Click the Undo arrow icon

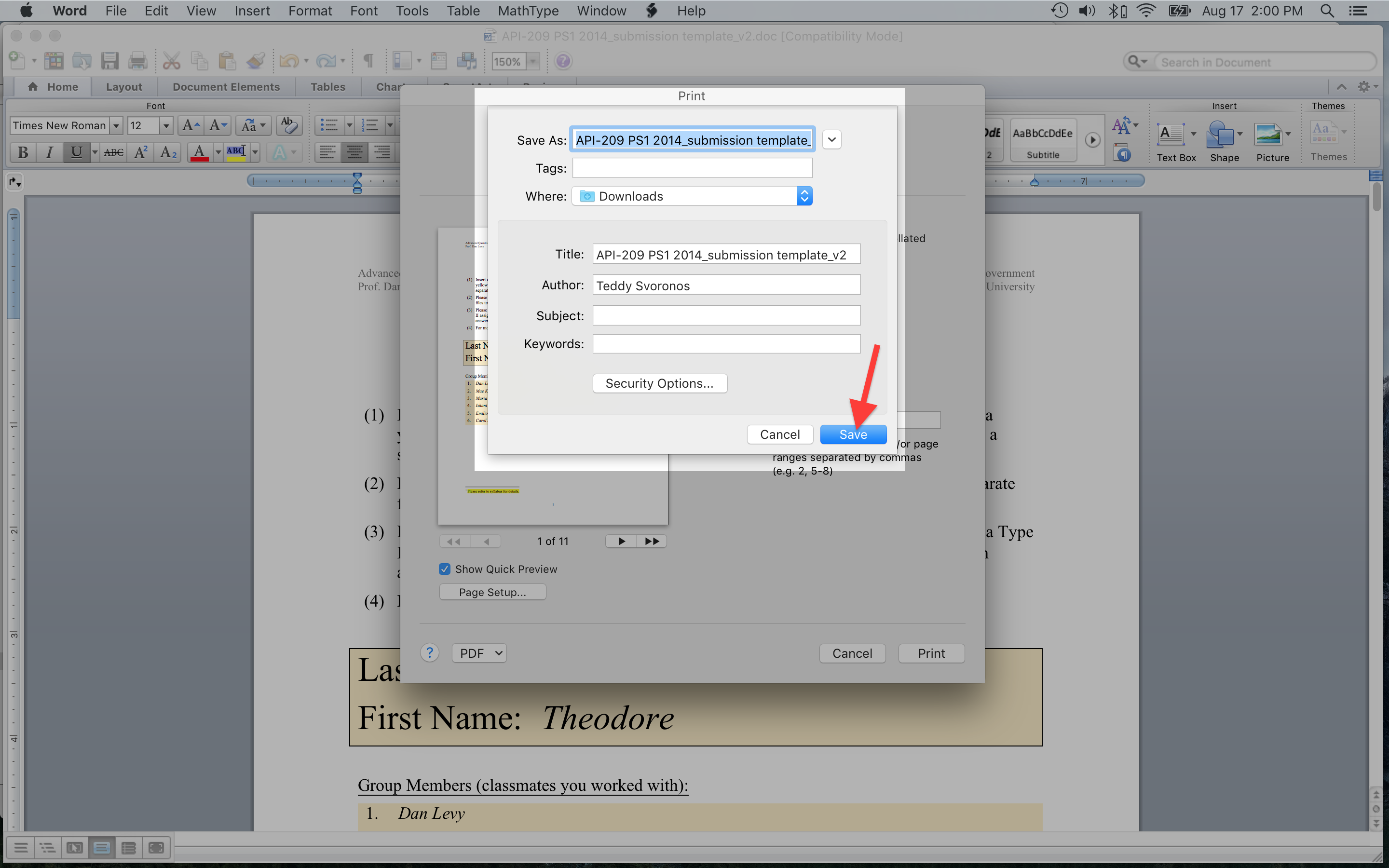289,61
